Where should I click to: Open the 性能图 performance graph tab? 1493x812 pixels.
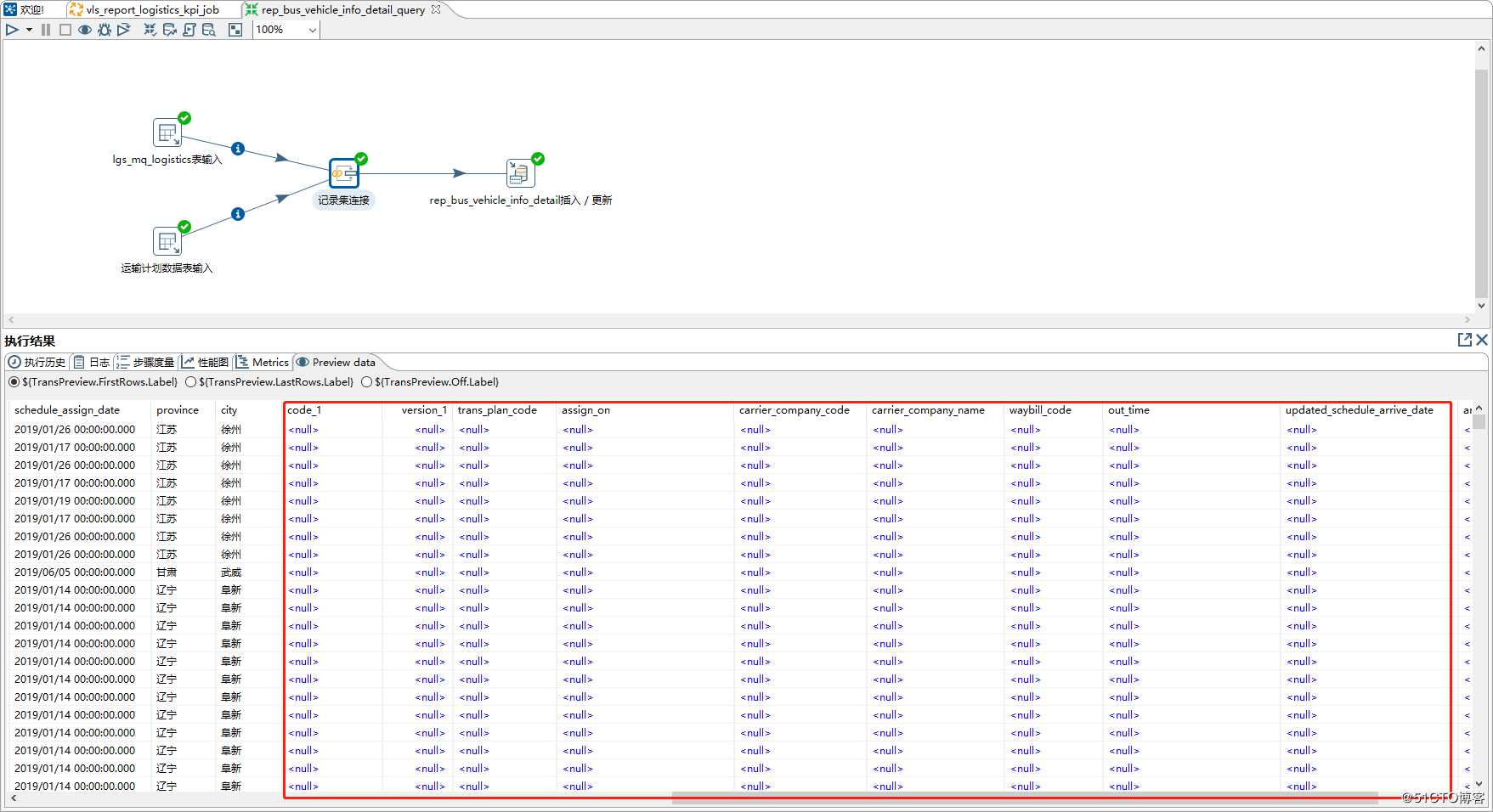click(205, 362)
